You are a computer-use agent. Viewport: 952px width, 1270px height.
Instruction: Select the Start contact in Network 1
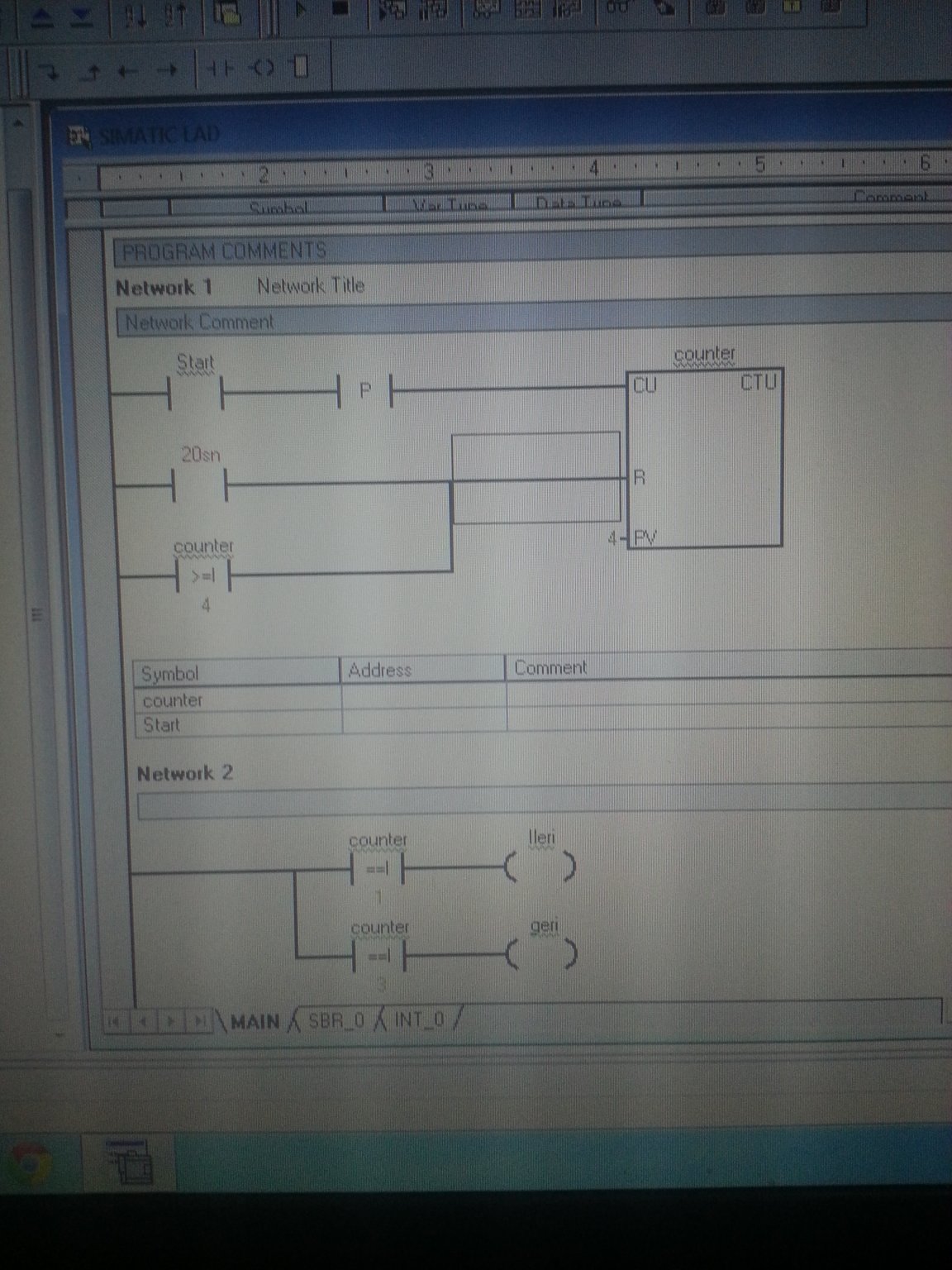pos(195,391)
